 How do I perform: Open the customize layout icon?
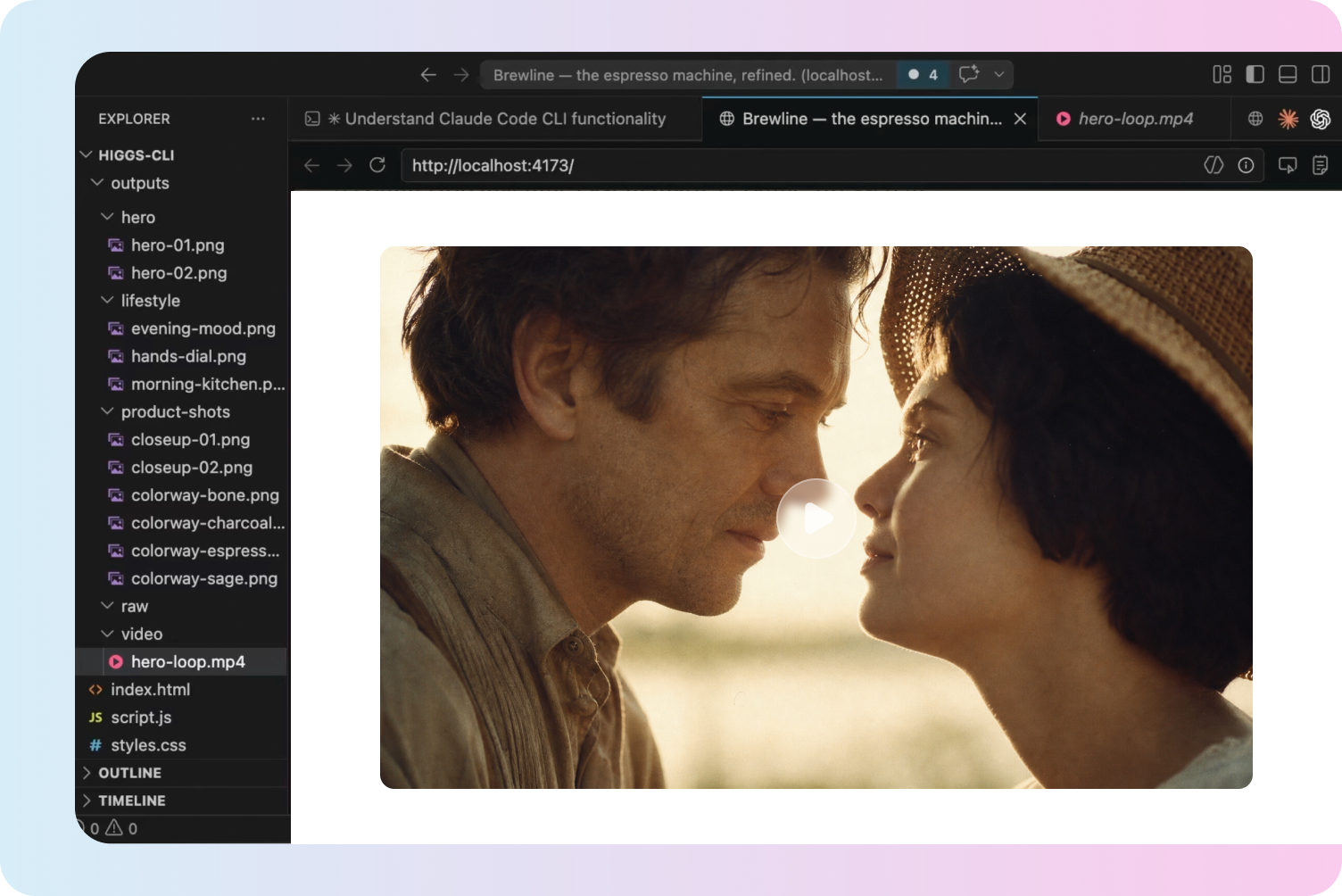[x=1222, y=75]
